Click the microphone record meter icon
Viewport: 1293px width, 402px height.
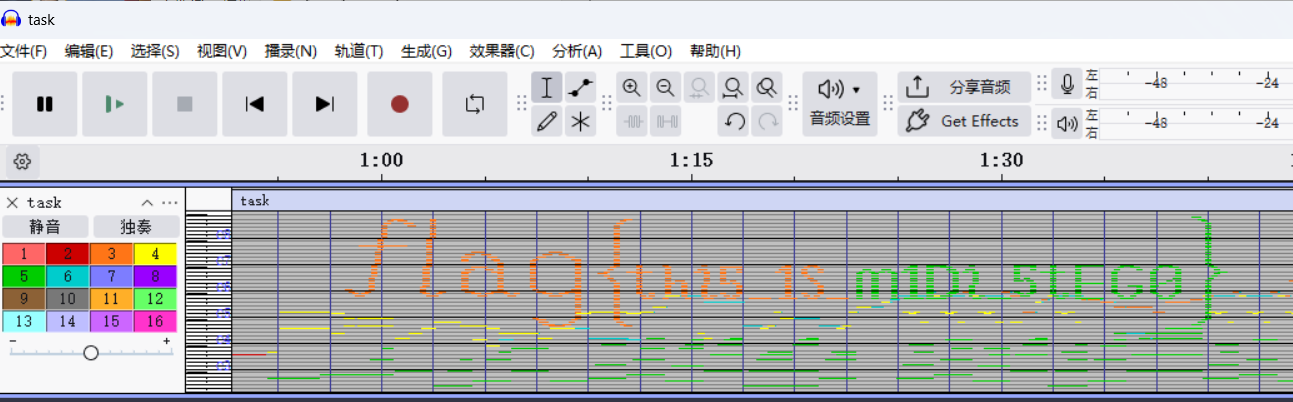tap(1068, 85)
